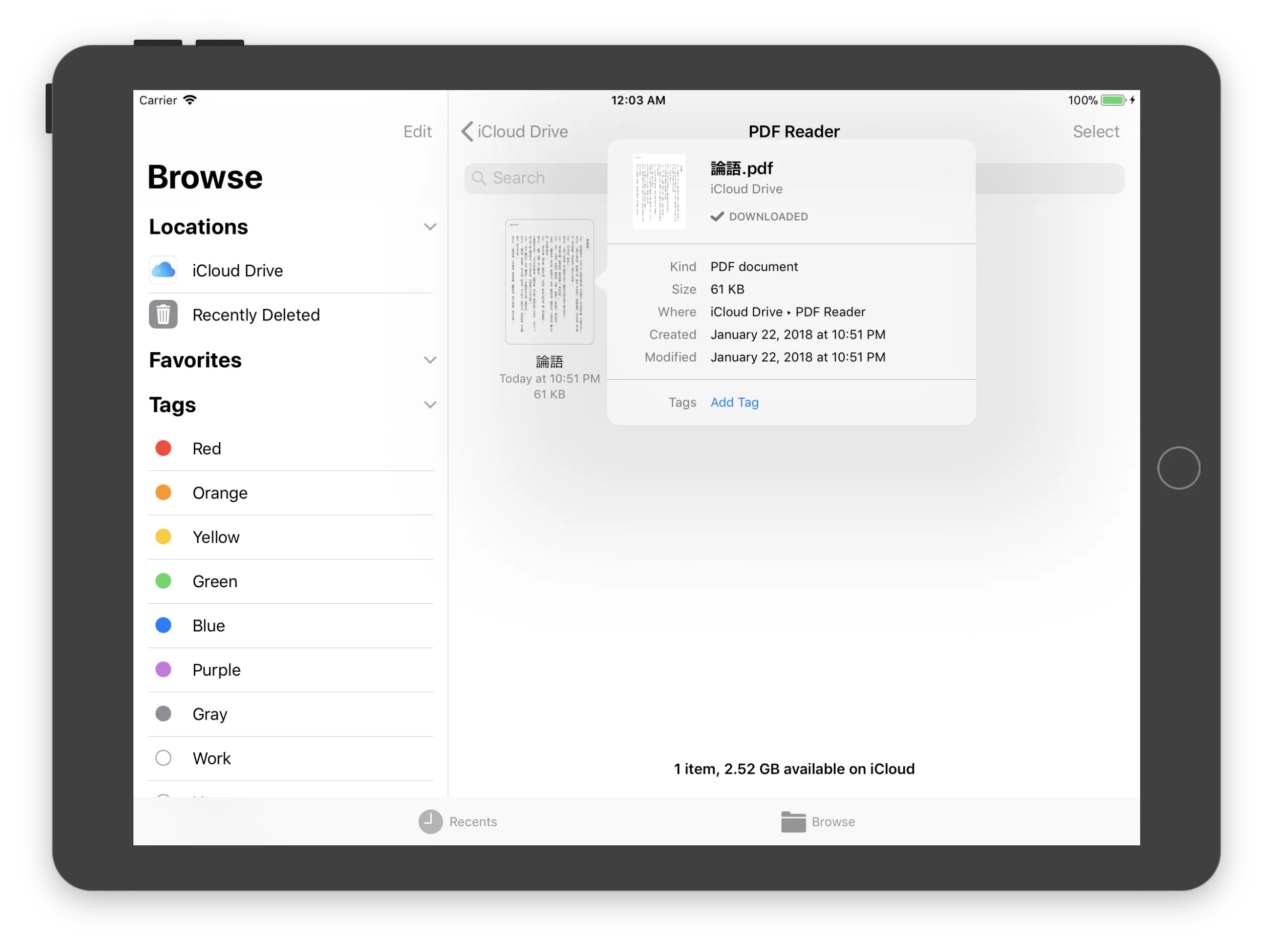
Task: Open the Recently Deleted trash icon
Action: click(164, 314)
